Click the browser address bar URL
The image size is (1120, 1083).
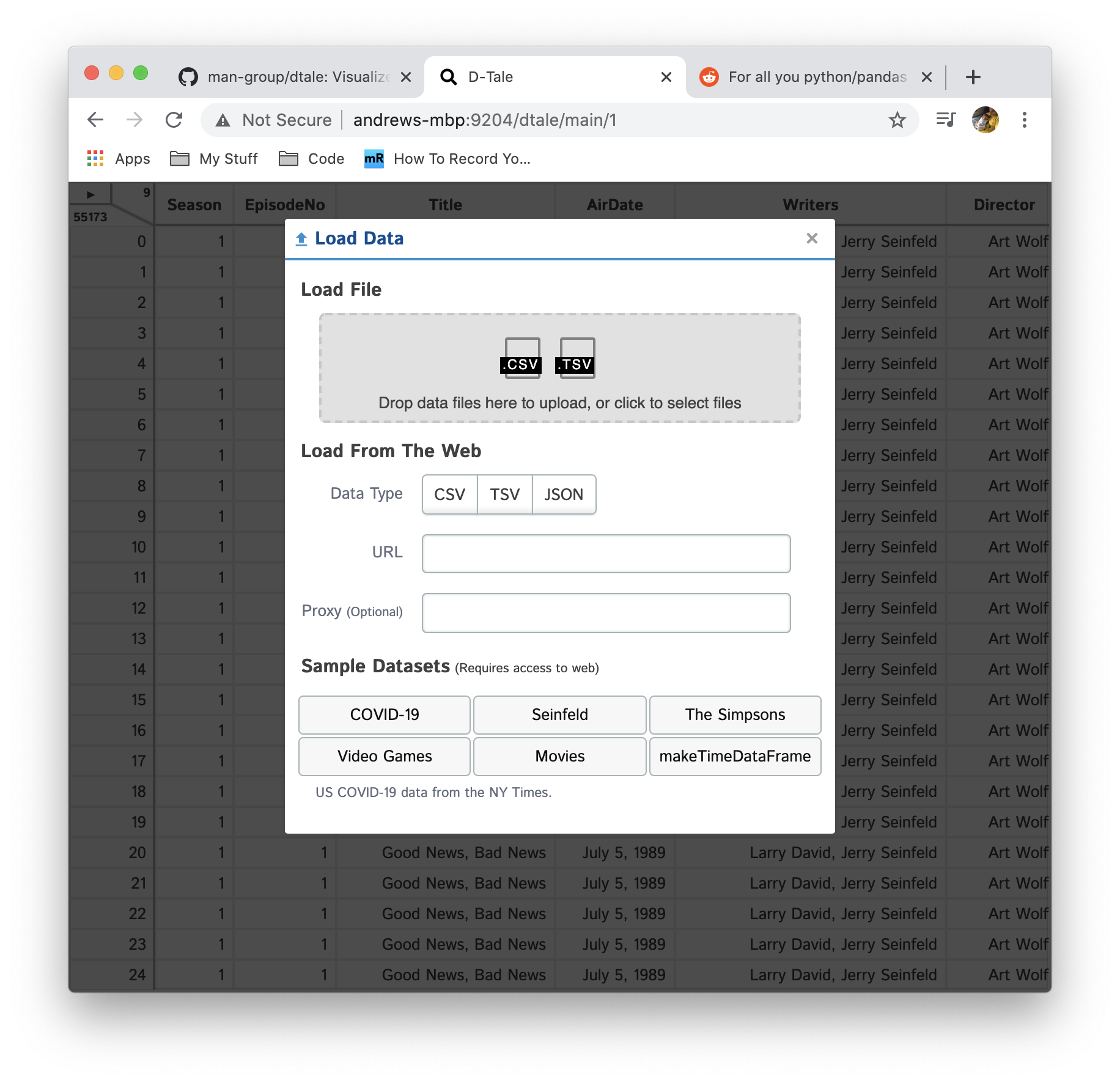pyautogui.click(x=485, y=120)
